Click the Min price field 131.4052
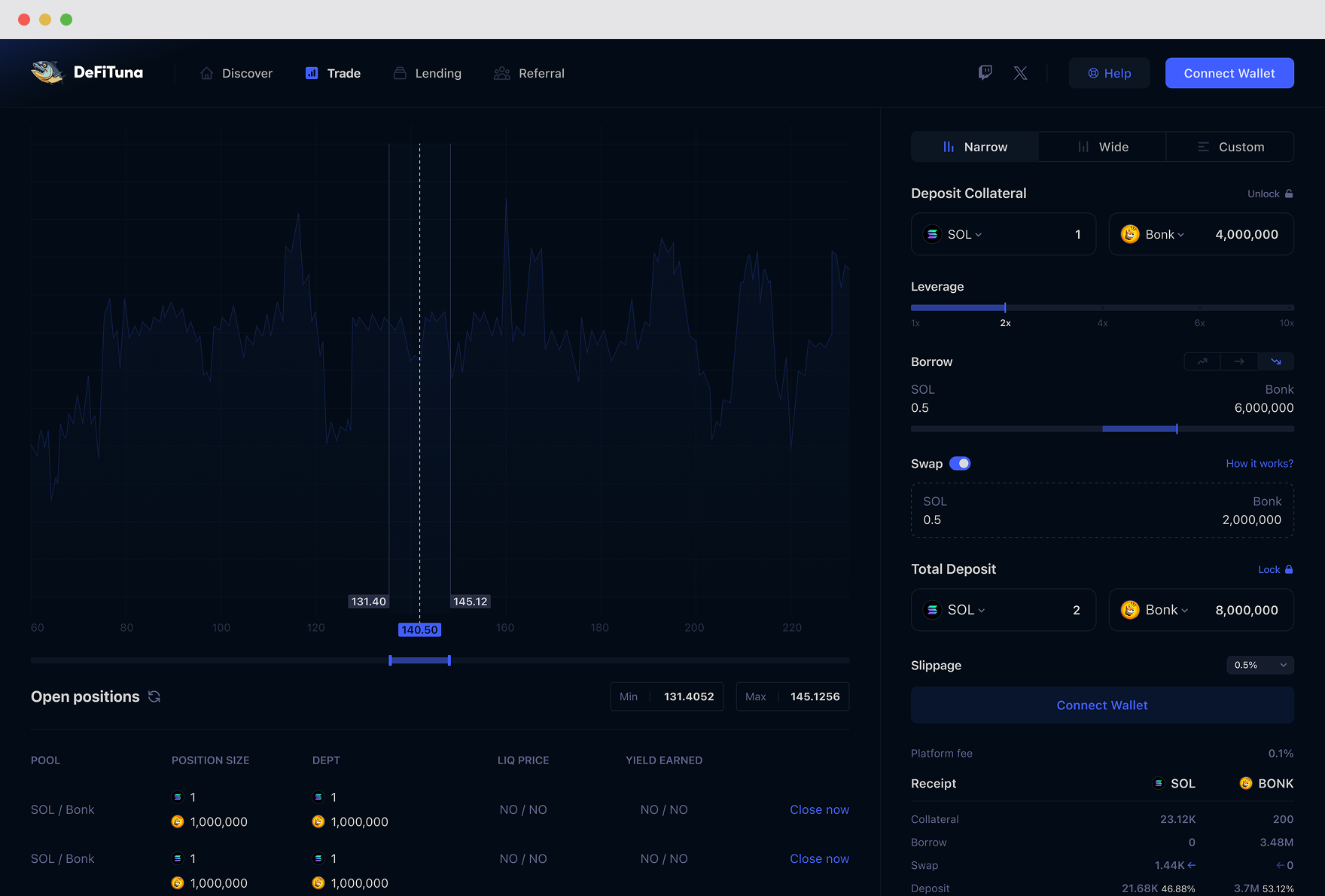1325x896 pixels. (666, 696)
